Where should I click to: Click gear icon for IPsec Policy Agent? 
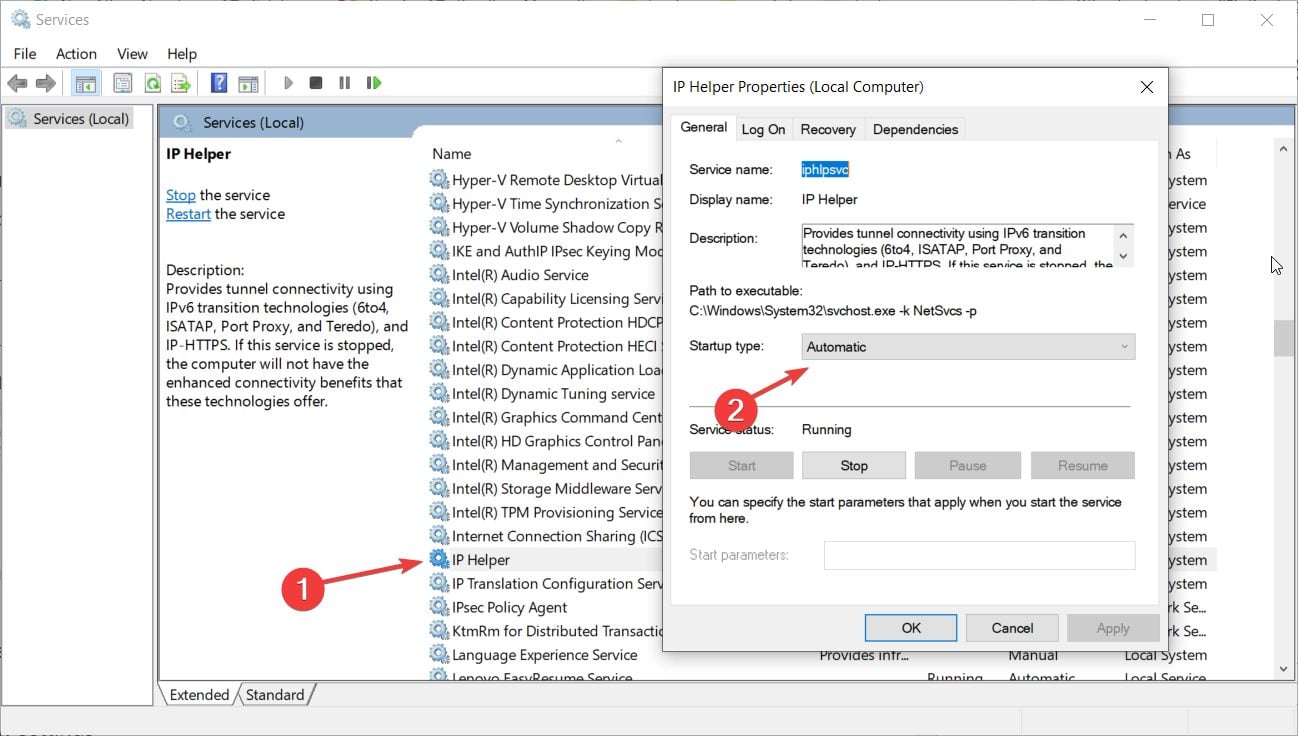click(x=439, y=607)
